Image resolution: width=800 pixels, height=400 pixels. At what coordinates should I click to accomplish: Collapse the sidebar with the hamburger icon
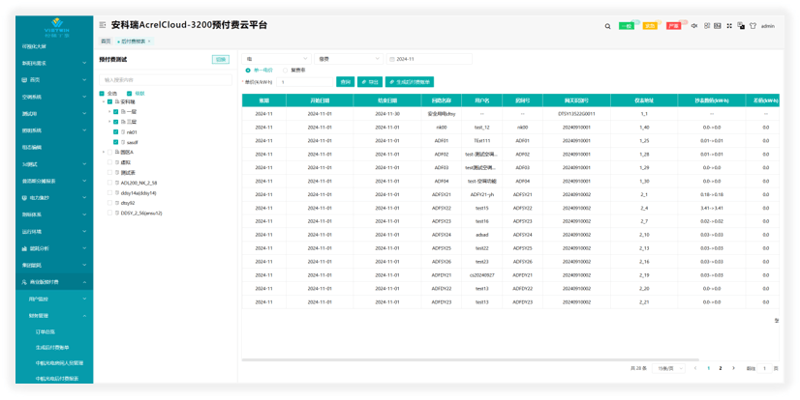(x=103, y=24)
